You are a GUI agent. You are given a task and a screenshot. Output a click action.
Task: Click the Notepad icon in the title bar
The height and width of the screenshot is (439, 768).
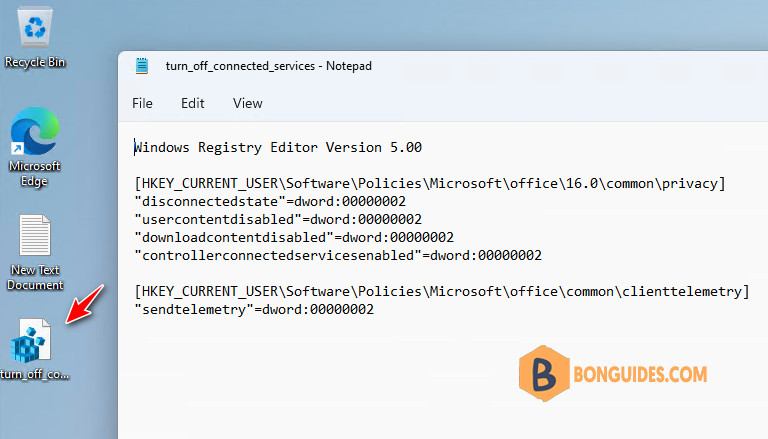[142, 66]
